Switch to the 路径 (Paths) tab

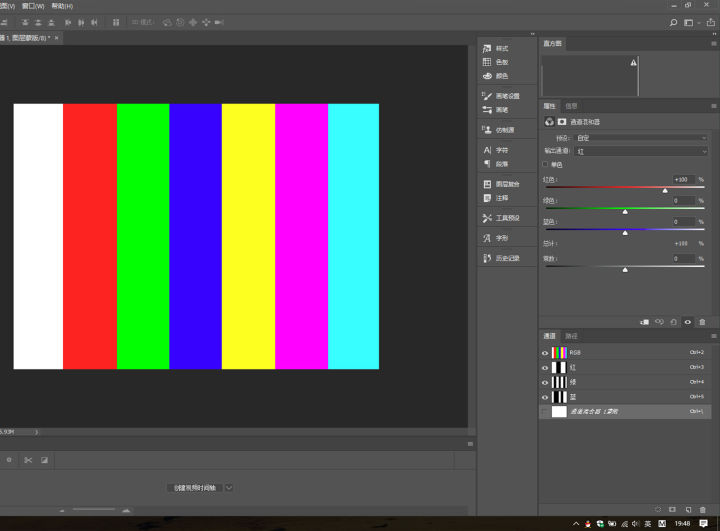(572, 336)
